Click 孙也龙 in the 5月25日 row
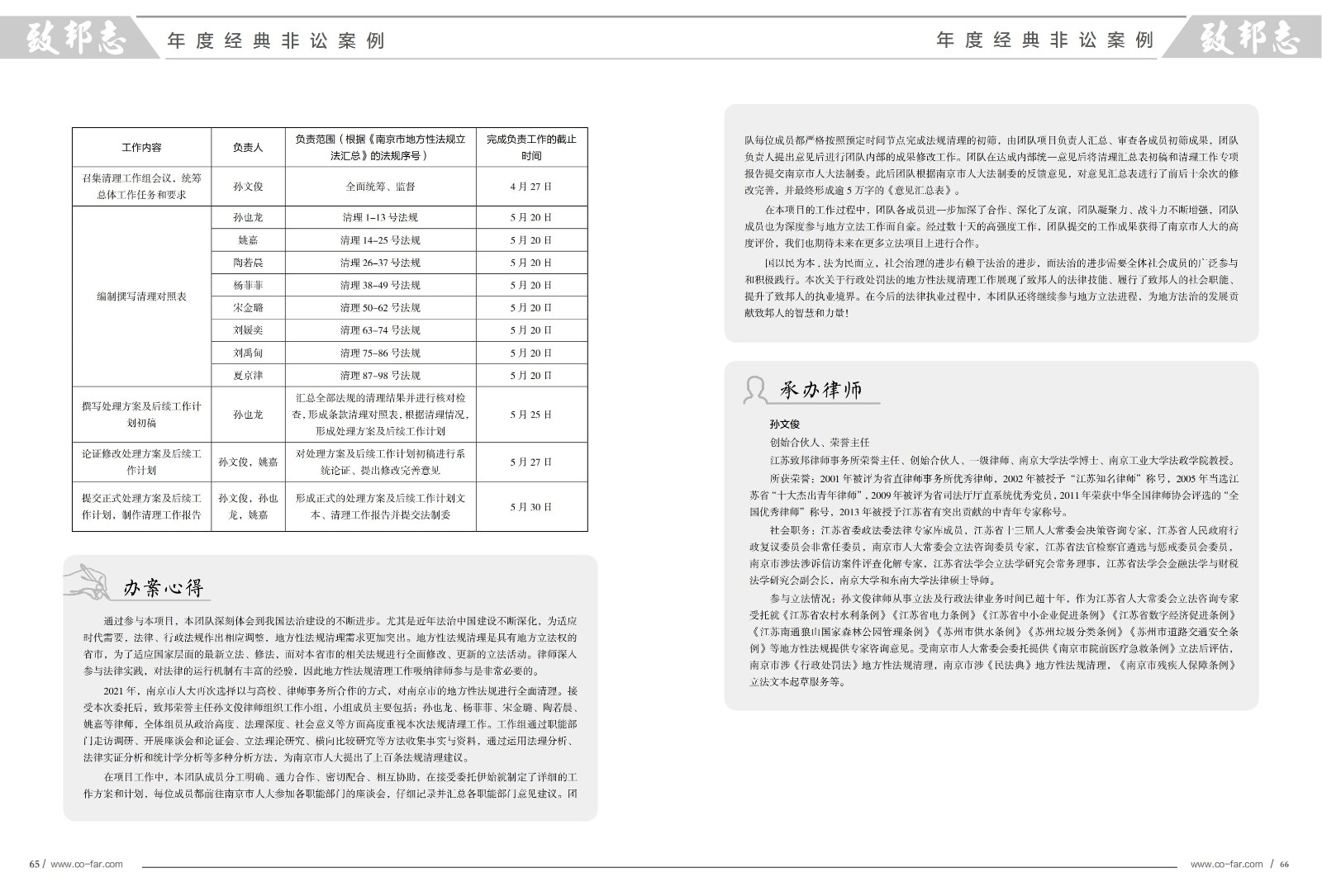Viewport: 1322px width, 896px height. [x=248, y=415]
